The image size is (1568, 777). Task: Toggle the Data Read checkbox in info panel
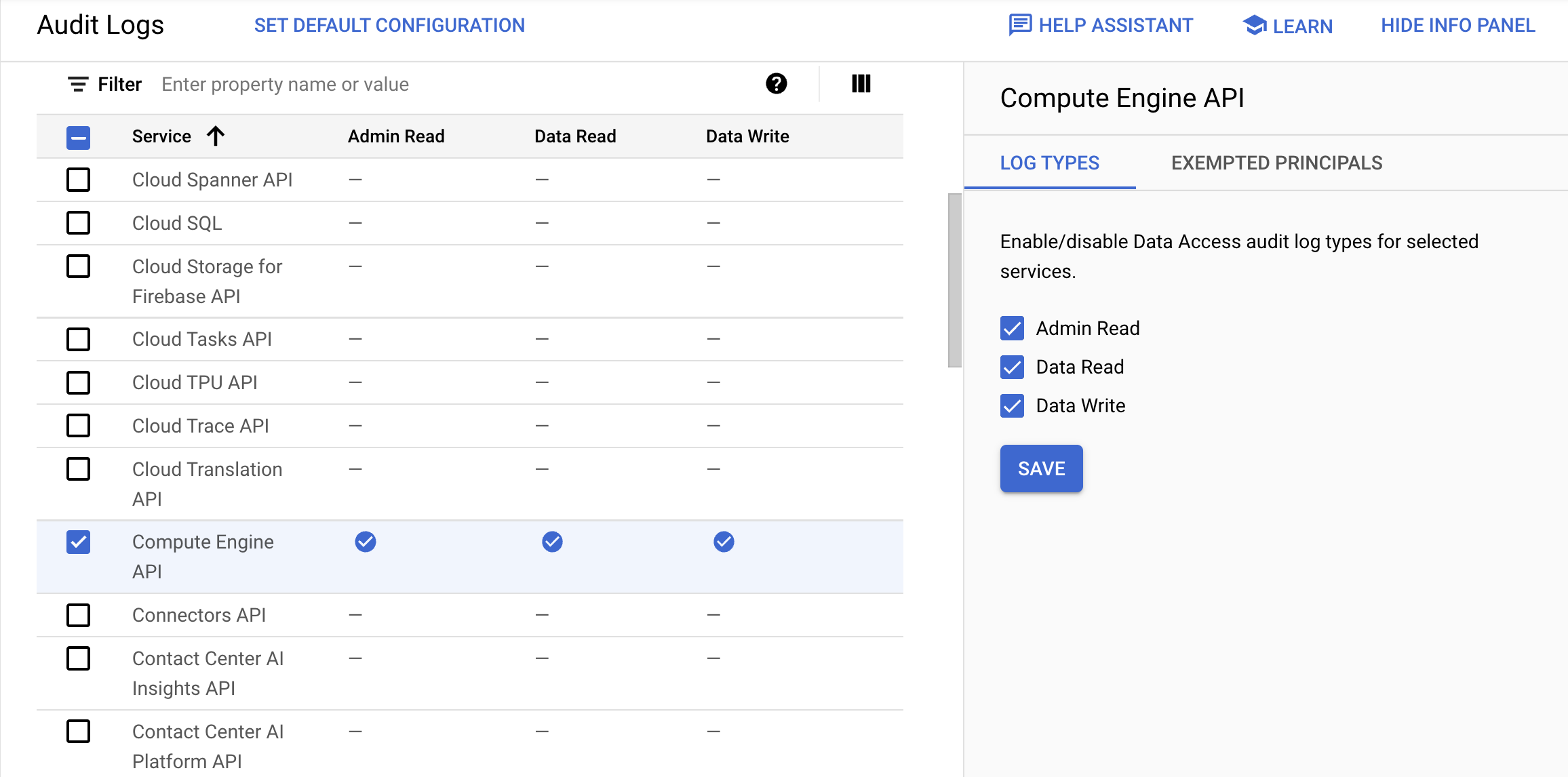1012,367
